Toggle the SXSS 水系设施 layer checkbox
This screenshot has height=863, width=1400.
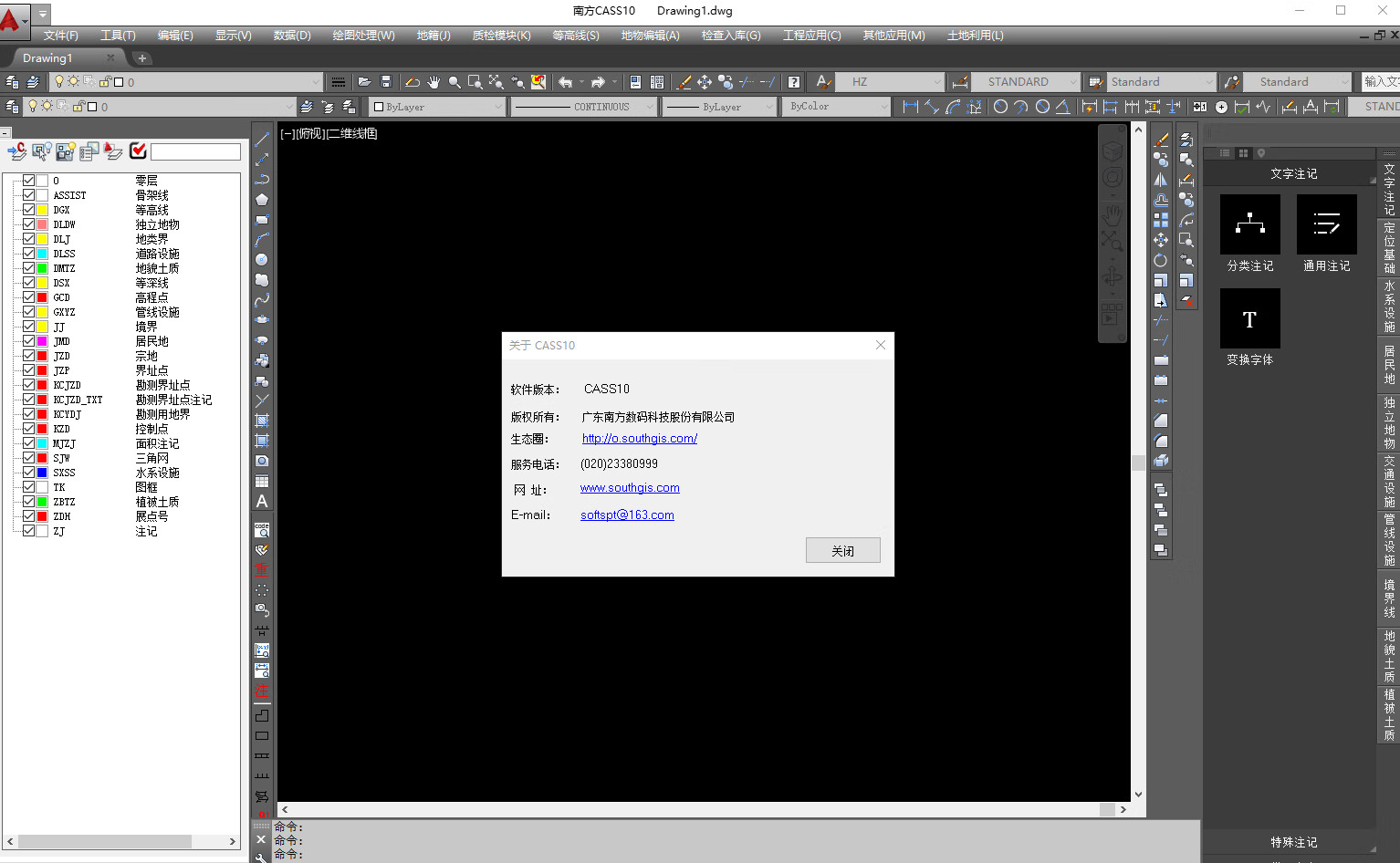[29, 473]
